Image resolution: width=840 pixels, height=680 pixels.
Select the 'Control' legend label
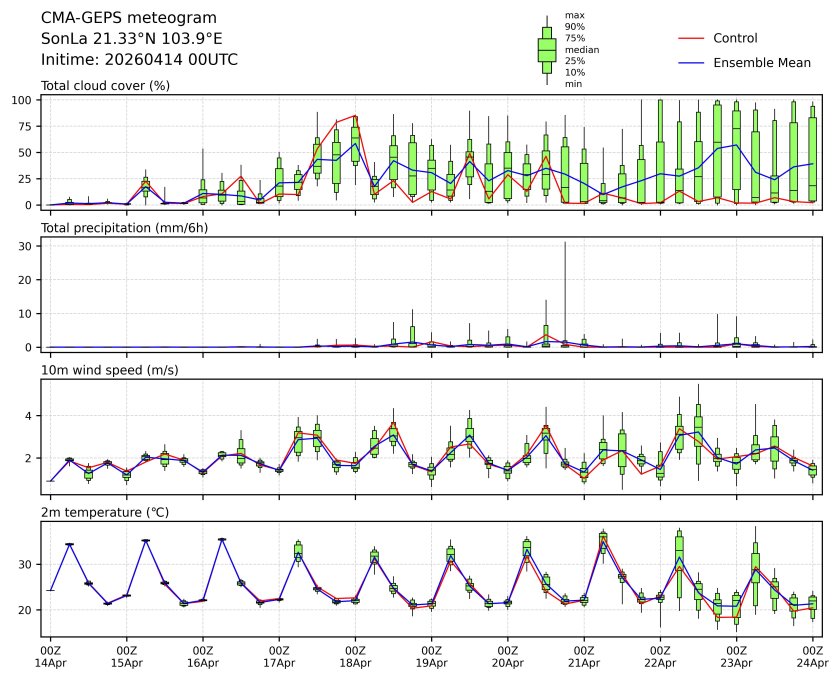tap(735, 38)
